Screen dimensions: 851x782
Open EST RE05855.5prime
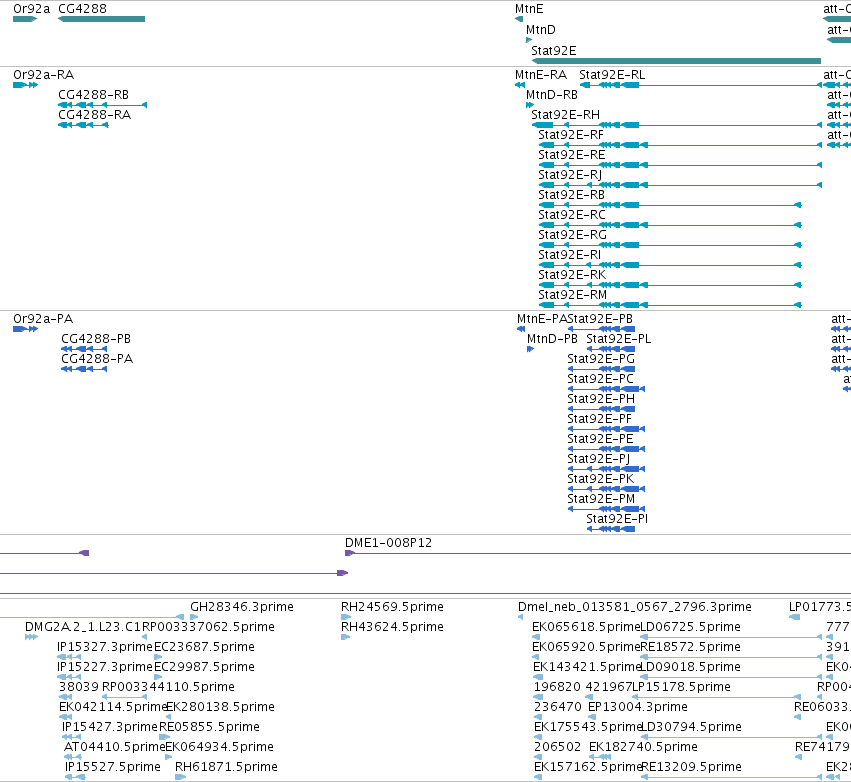point(209,728)
